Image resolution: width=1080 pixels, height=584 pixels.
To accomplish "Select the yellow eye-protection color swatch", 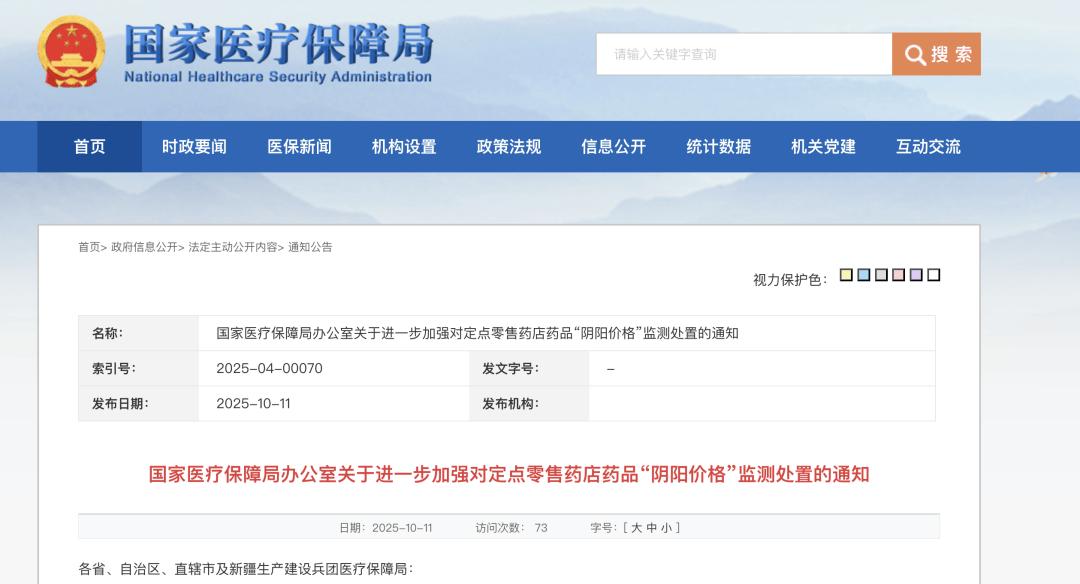I will 846,275.
